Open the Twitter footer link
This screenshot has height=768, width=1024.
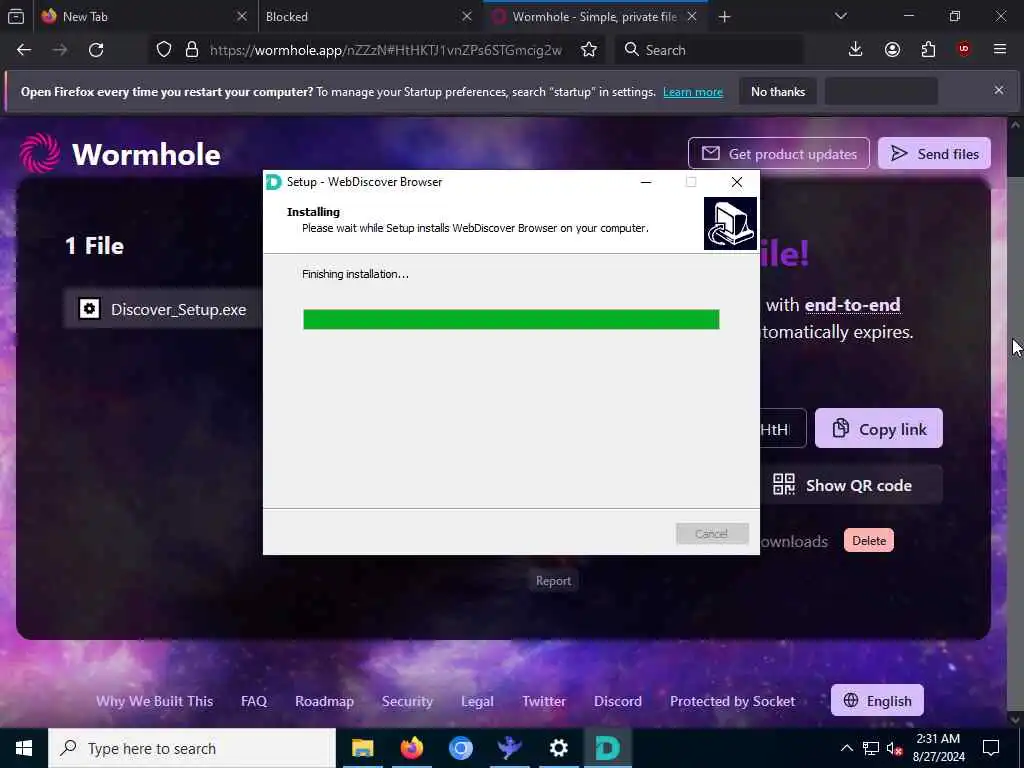point(543,701)
